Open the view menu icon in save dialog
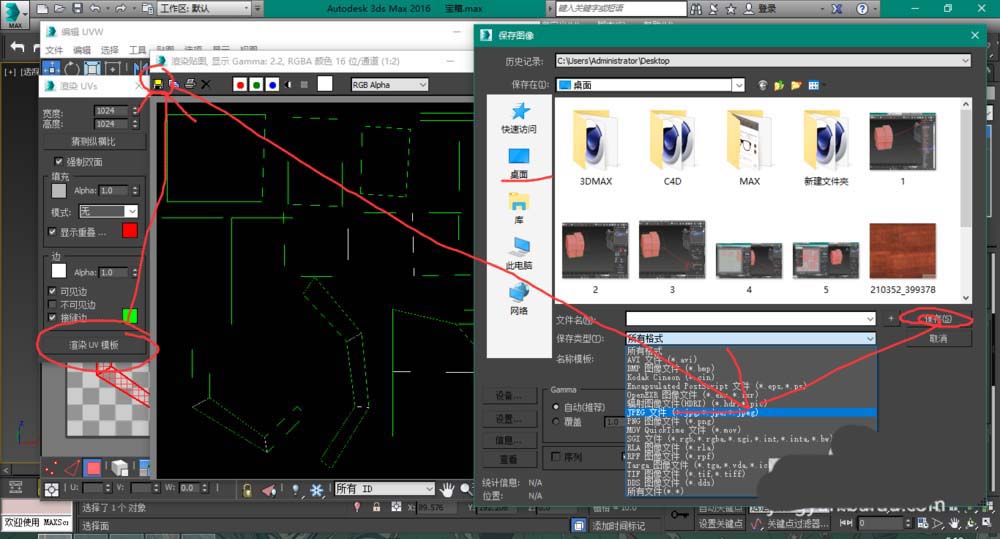 814,86
